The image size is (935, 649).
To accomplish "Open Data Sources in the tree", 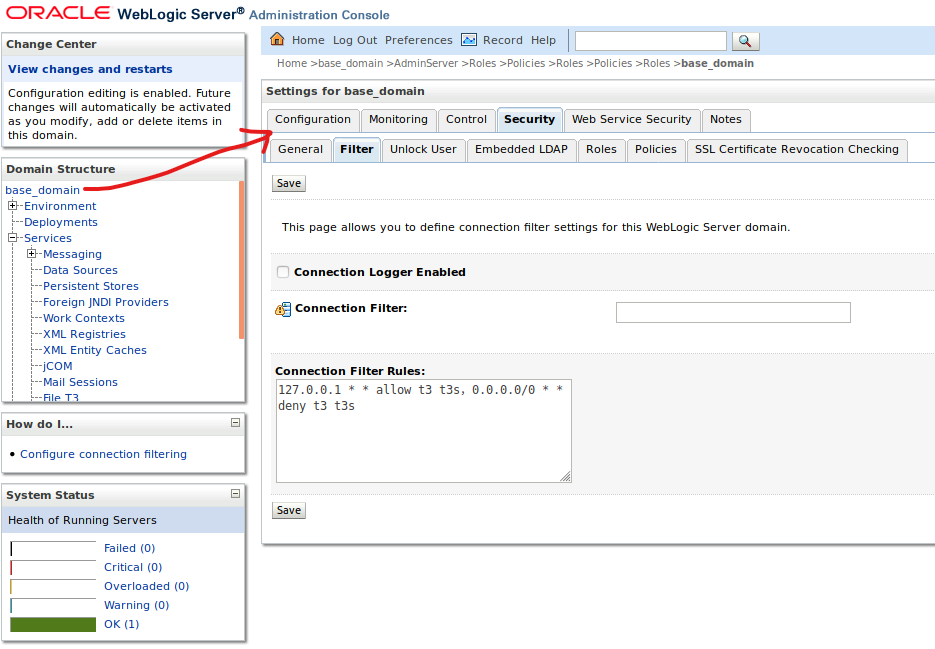I will [81, 270].
